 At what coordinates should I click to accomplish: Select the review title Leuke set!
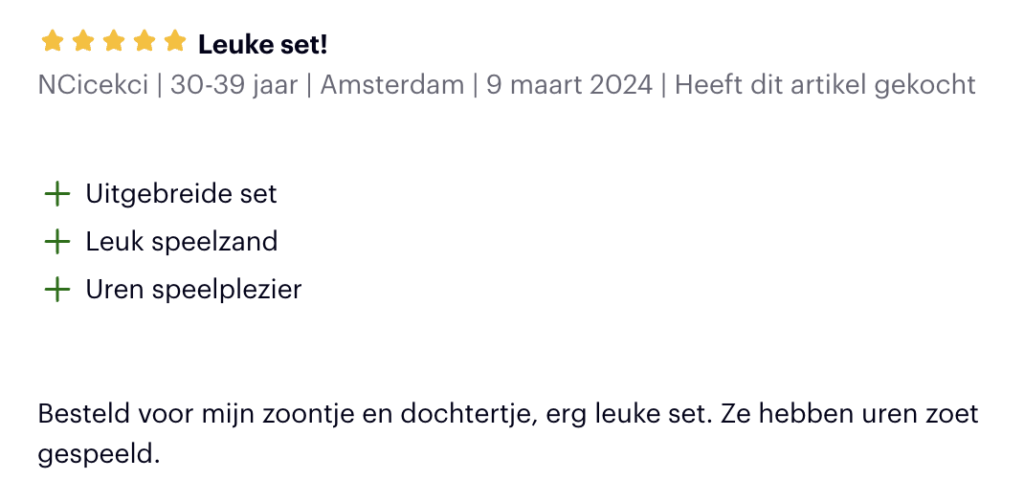(x=263, y=44)
